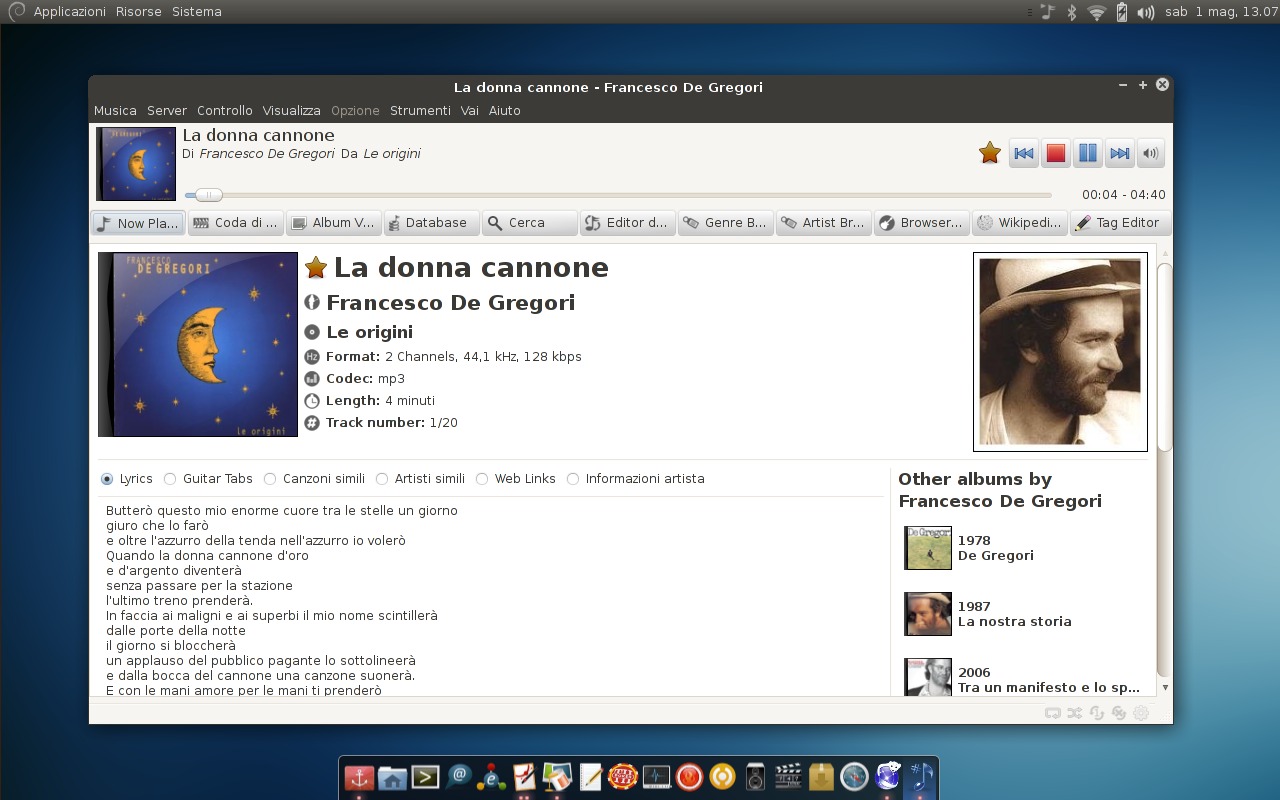Open the Strumenti menu
This screenshot has height=800, width=1280.
420,111
